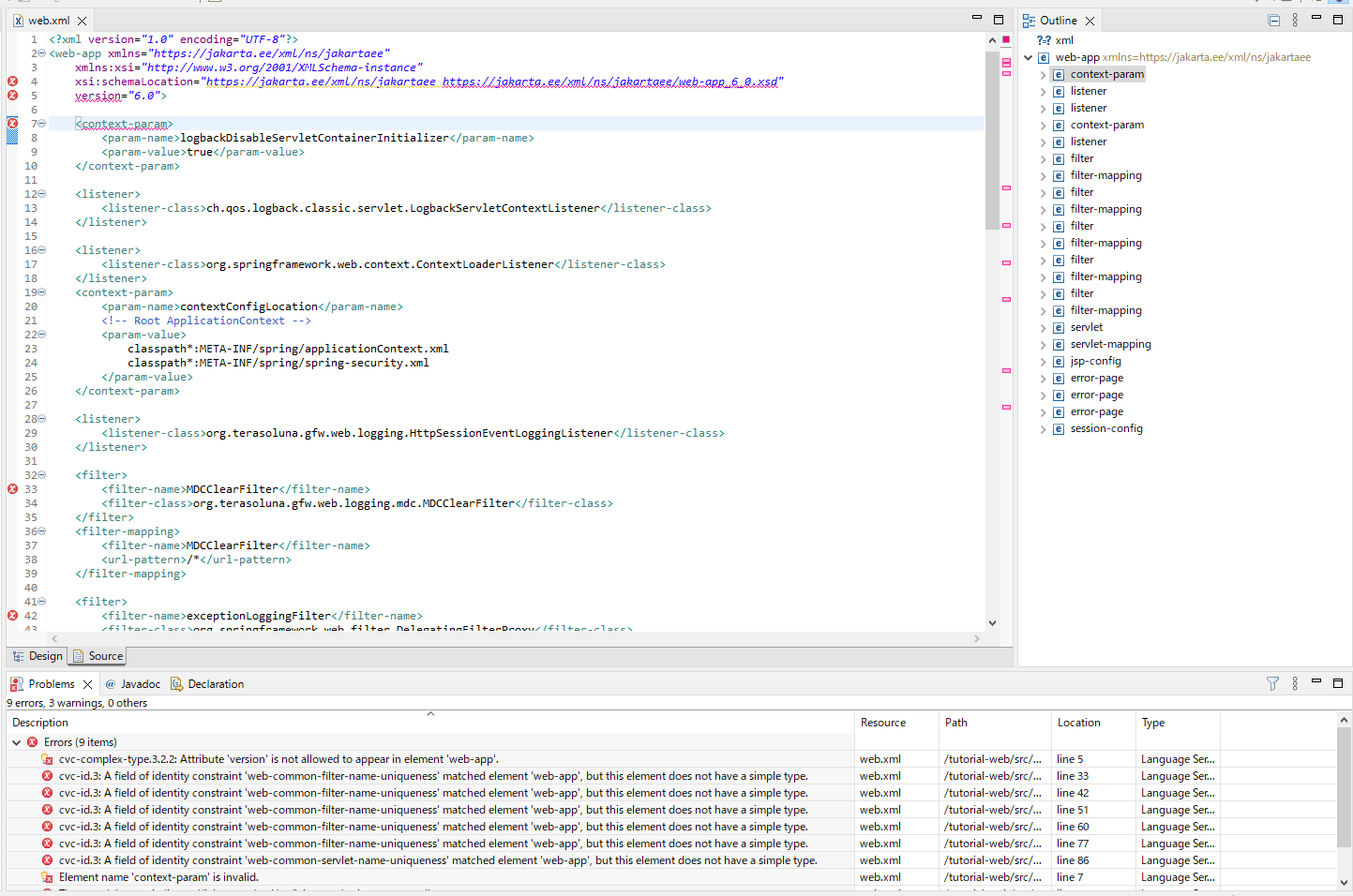Close the web.xml editor tab
Image resolution: width=1353 pixels, height=896 pixels.
pos(83,21)
